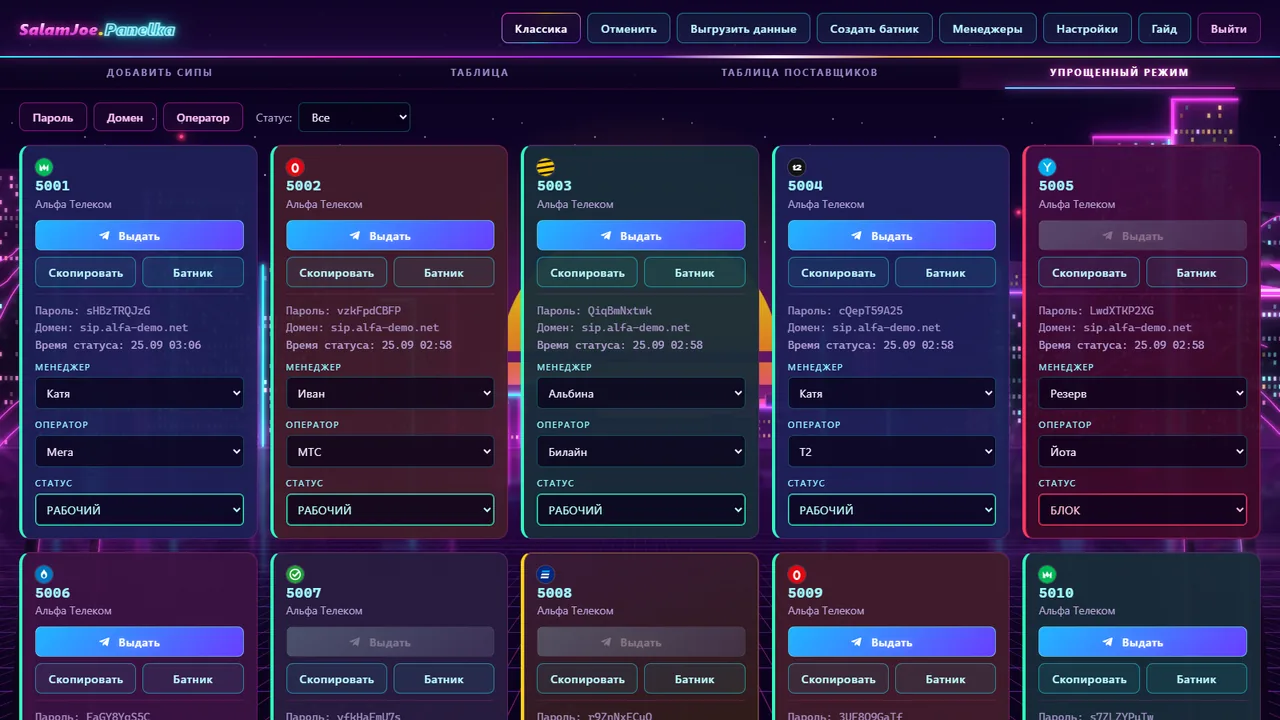The width and height of the screenshot is (1280, 720).
Task: Click Выдать on card 5006
Action: coord(139,642)
